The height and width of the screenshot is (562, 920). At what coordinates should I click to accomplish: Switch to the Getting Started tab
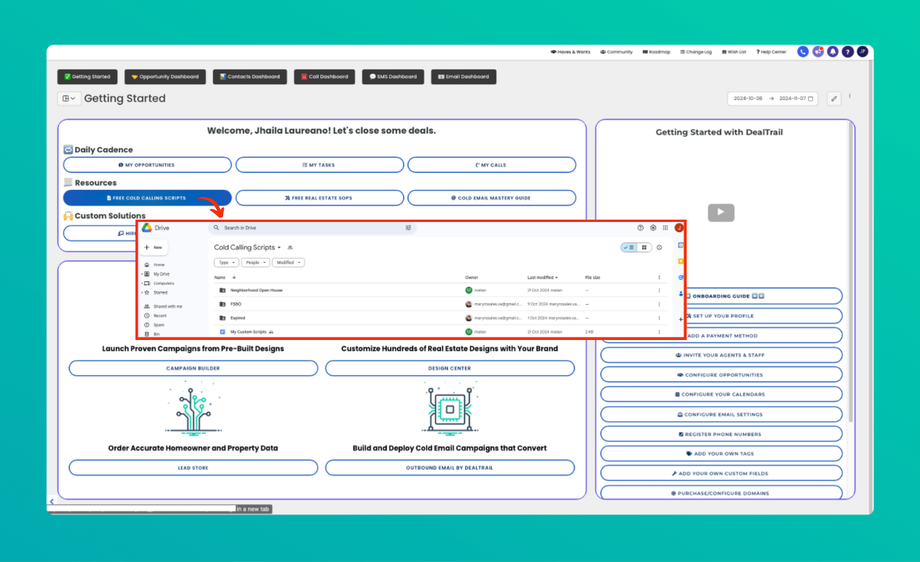click(87, 77)
